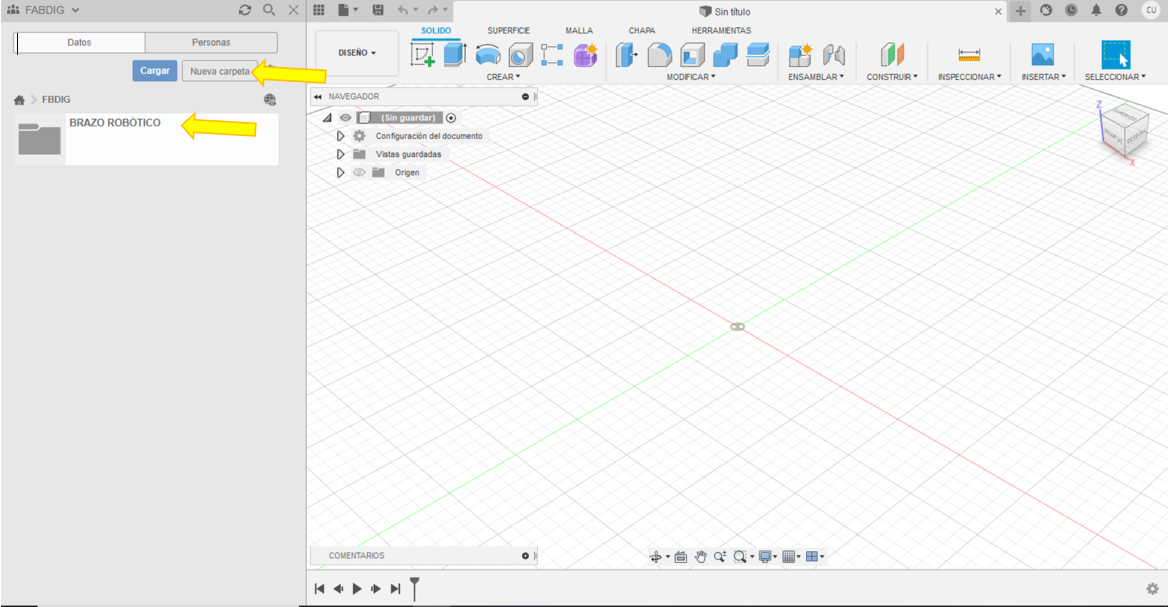Open the CONSTRUIR dropdown menu
1170x607 pixels.
(892, 77)
